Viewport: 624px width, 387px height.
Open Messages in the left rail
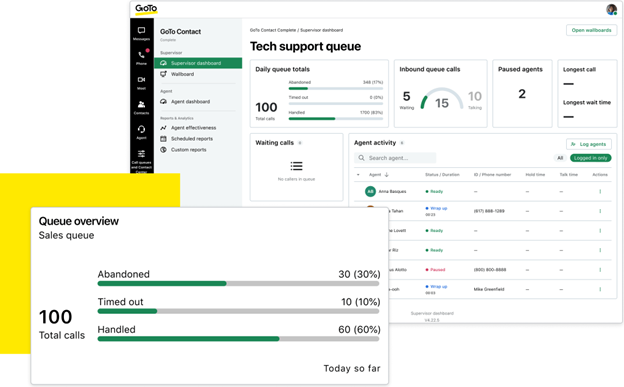click(x=141, y=33)
